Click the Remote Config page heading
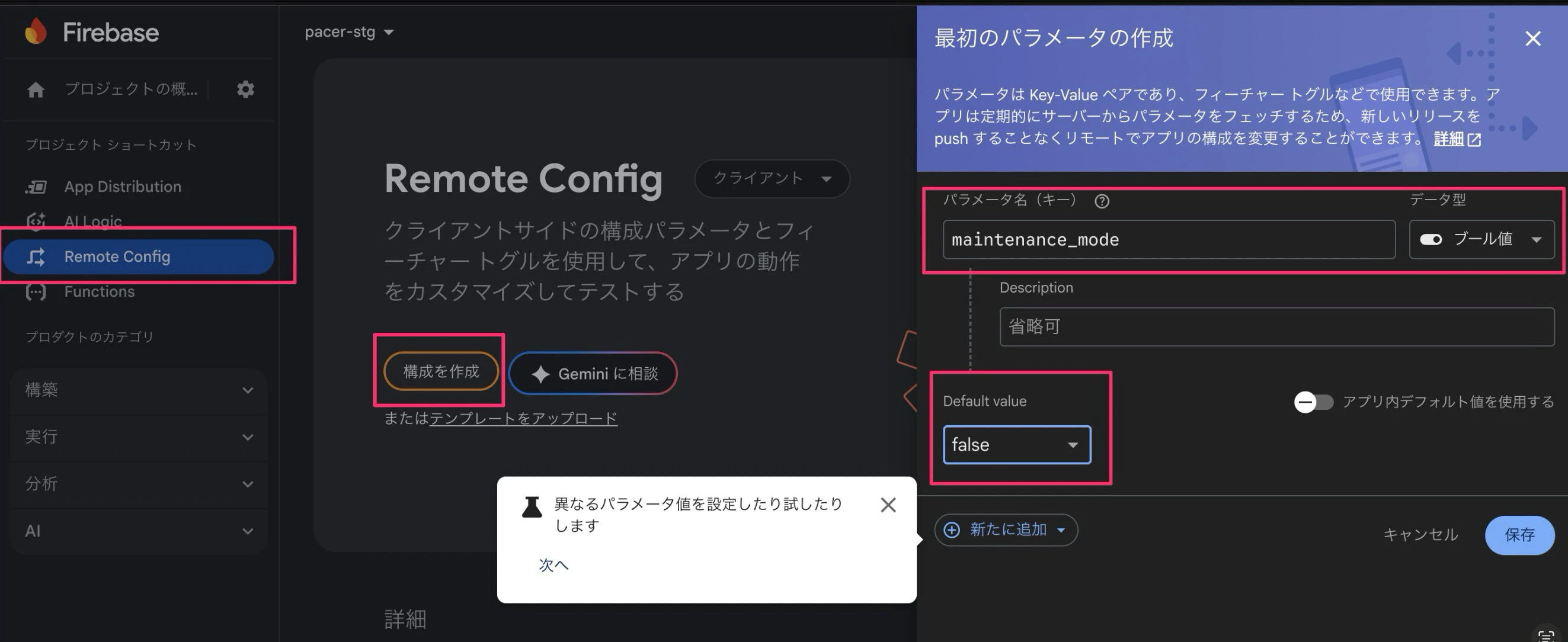 (523, 179)
